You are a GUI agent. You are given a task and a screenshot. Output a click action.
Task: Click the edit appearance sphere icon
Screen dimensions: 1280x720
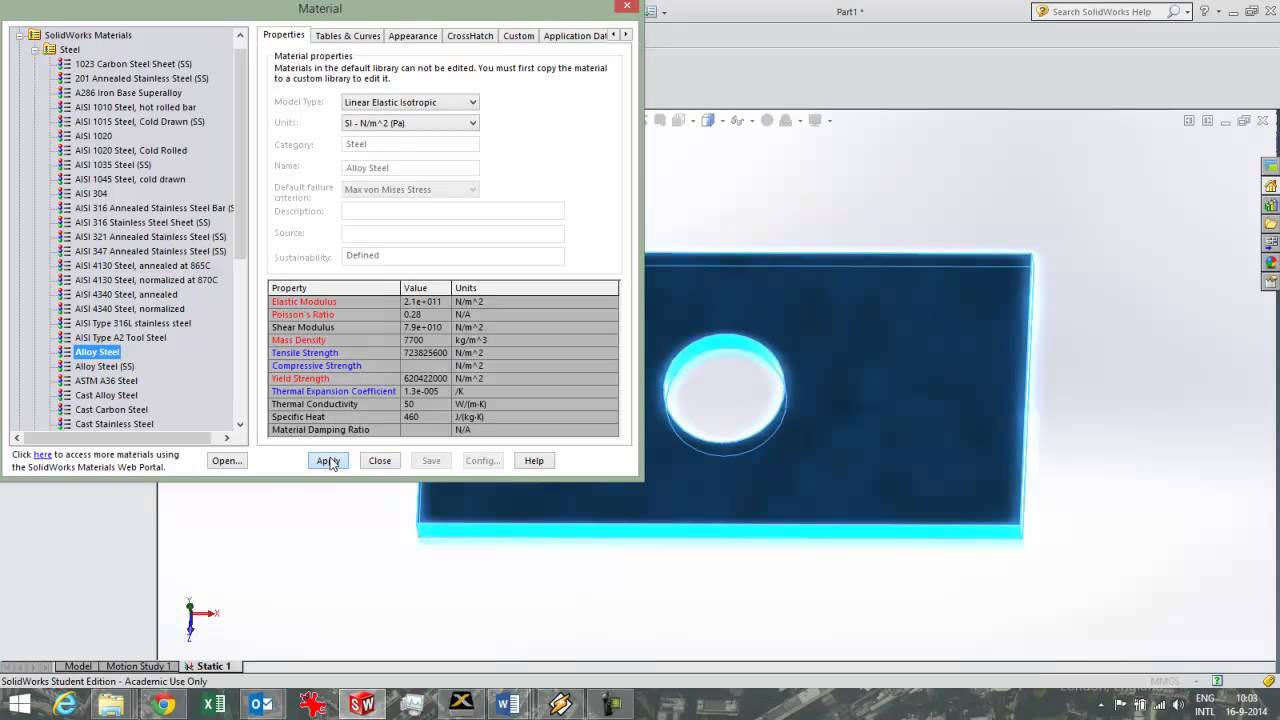[767, 120]
